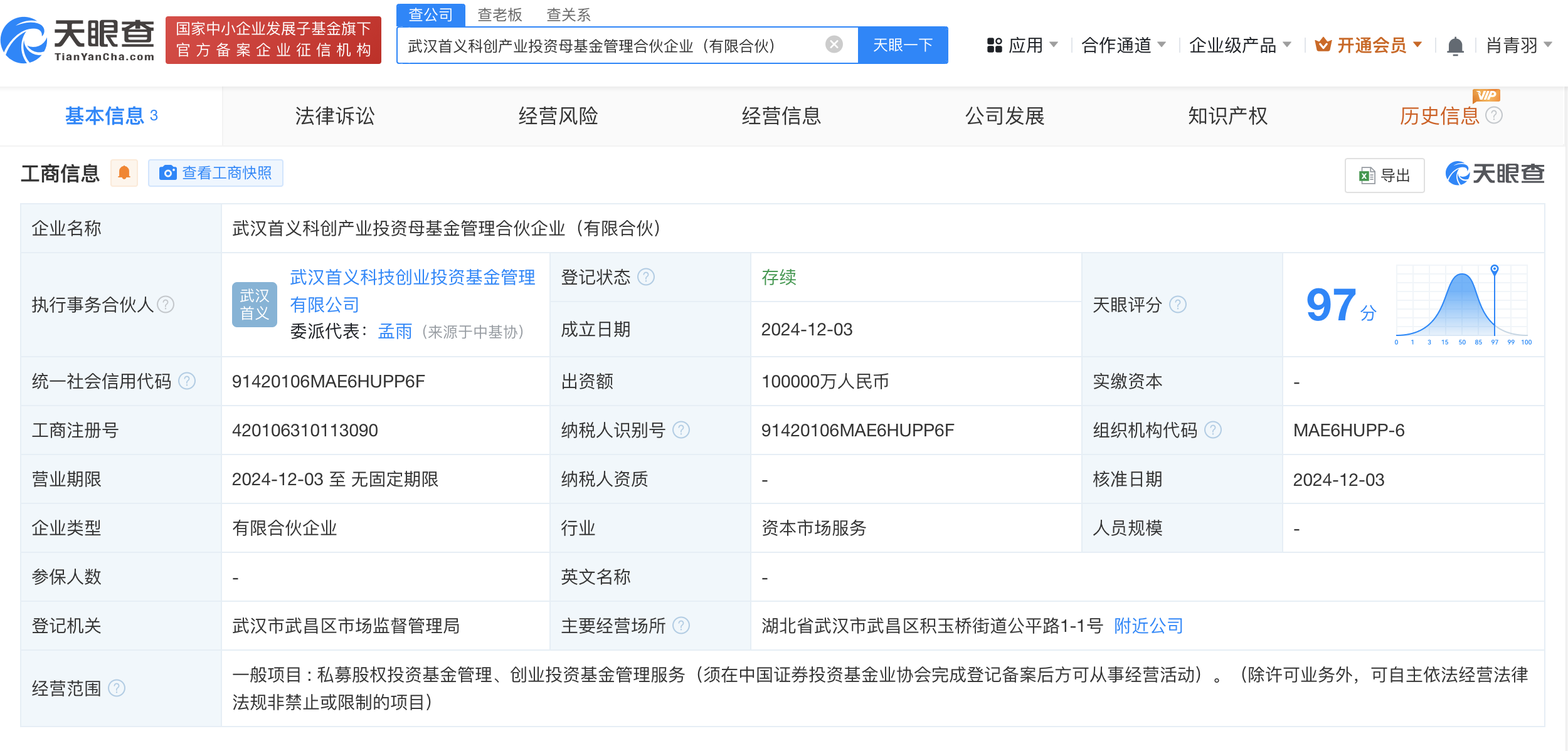Select the 查公司 search tab

[x=431, y=14]
